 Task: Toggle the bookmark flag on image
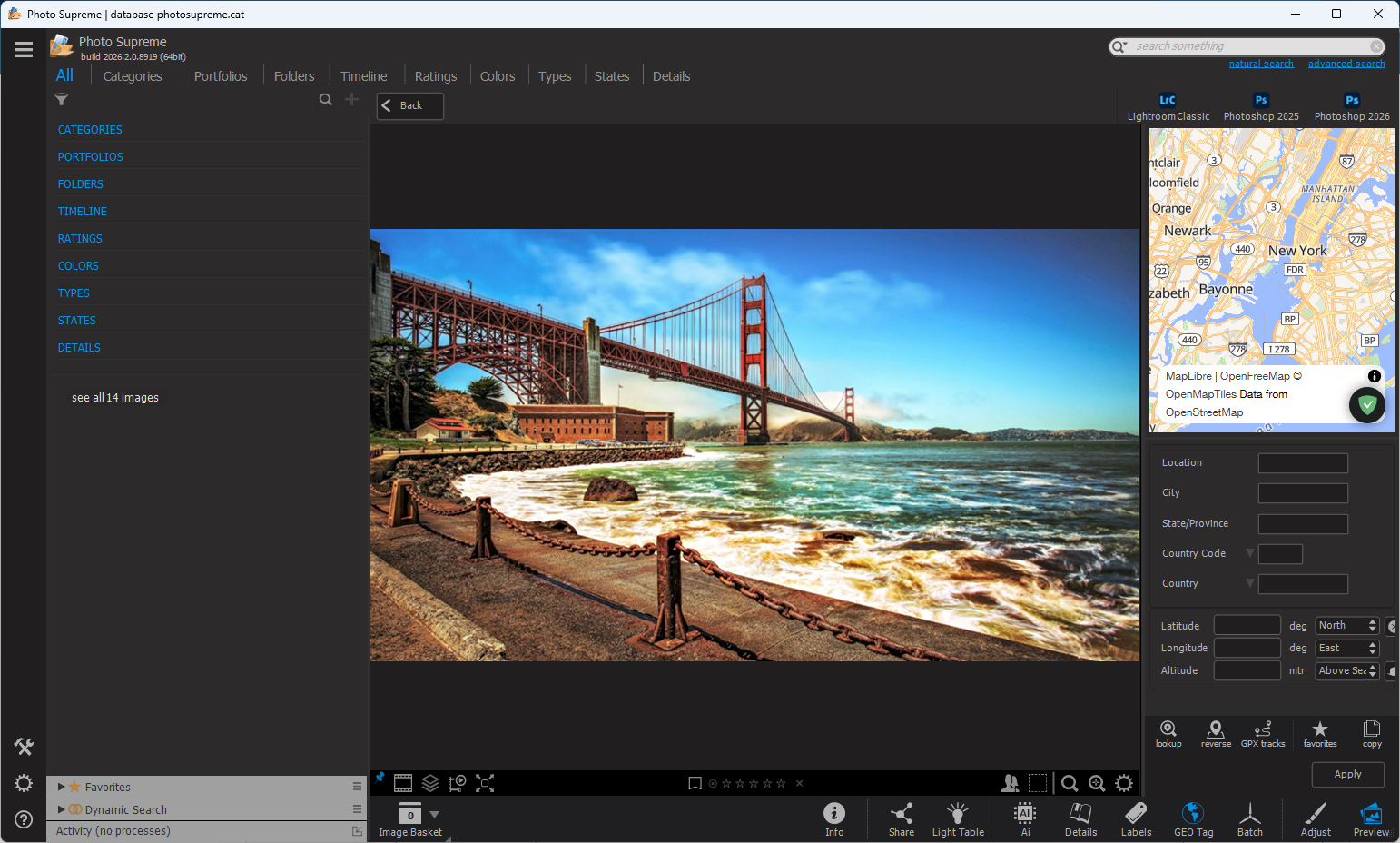pos(695,783)
